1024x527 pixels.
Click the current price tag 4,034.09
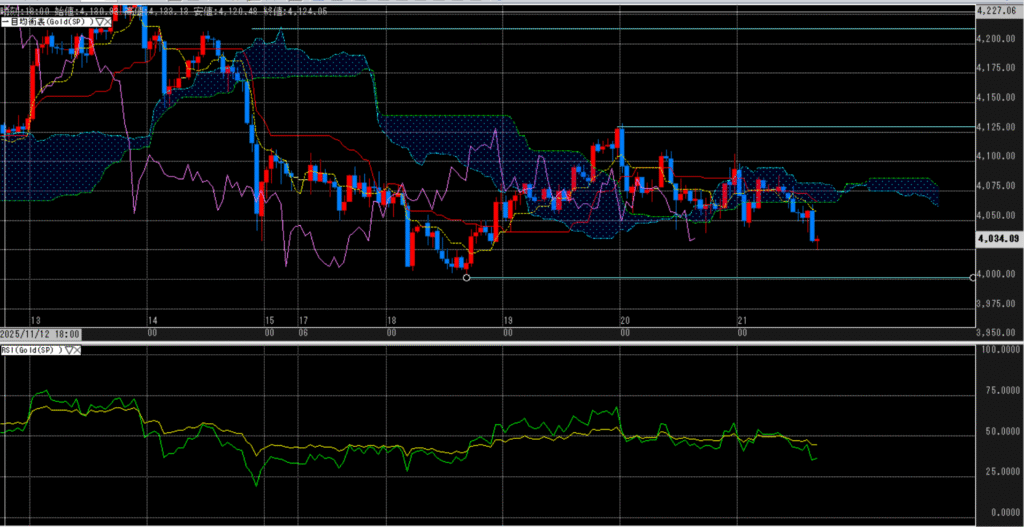[x=998, y=238]
